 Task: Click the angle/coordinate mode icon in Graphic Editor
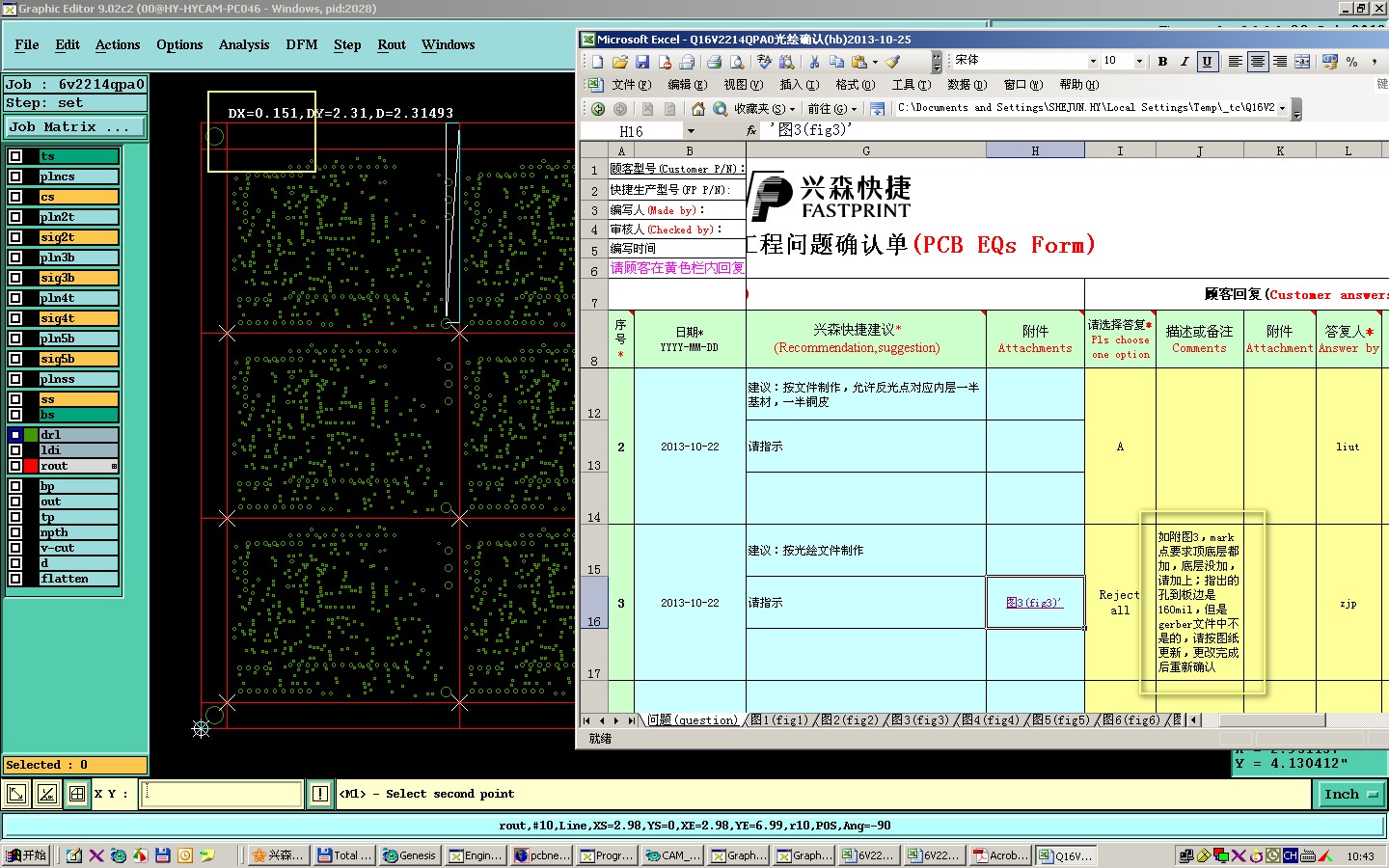(x=46, y=794)
